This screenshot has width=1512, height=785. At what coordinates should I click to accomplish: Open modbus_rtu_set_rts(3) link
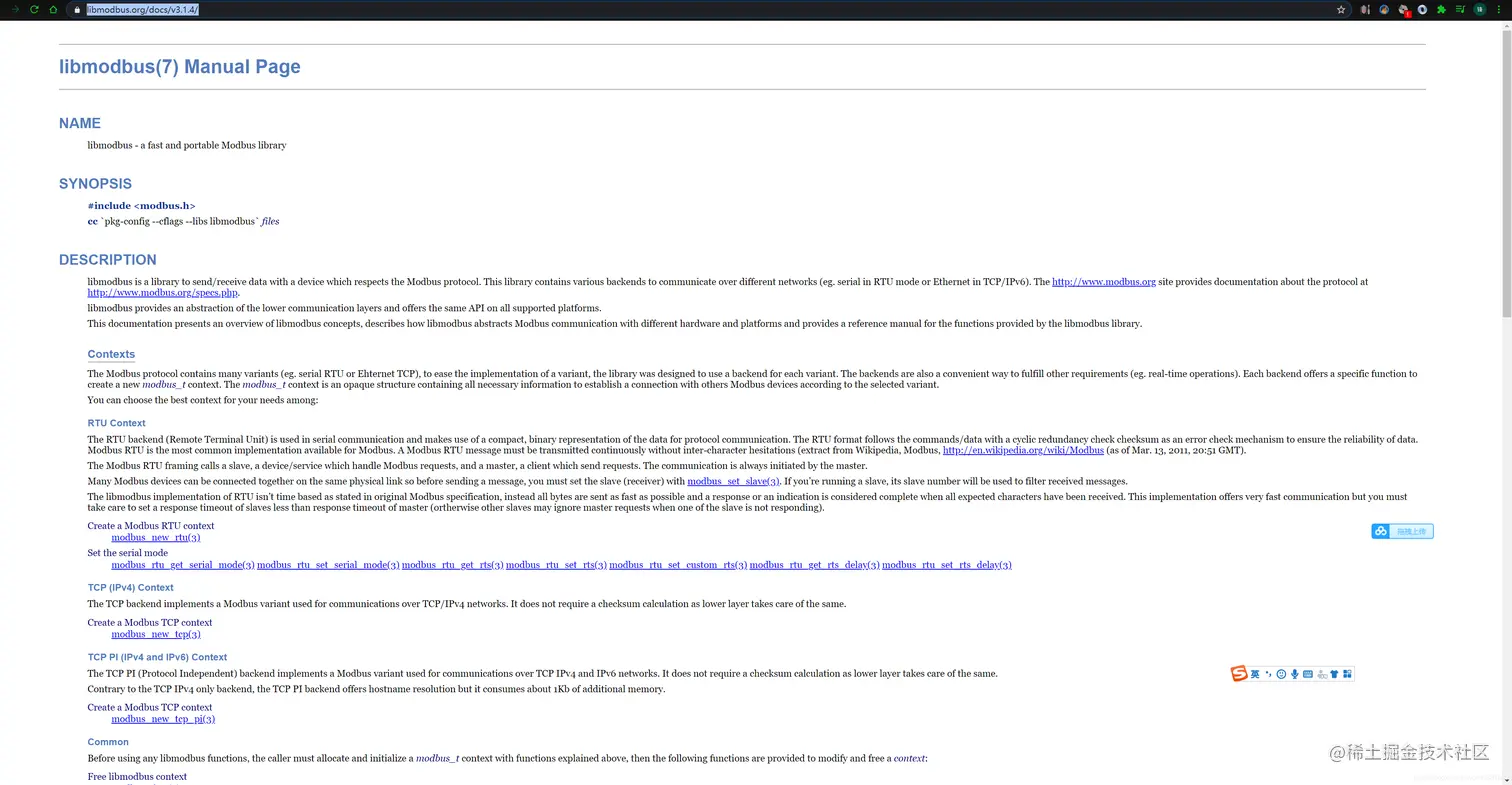tap(556, 565)
